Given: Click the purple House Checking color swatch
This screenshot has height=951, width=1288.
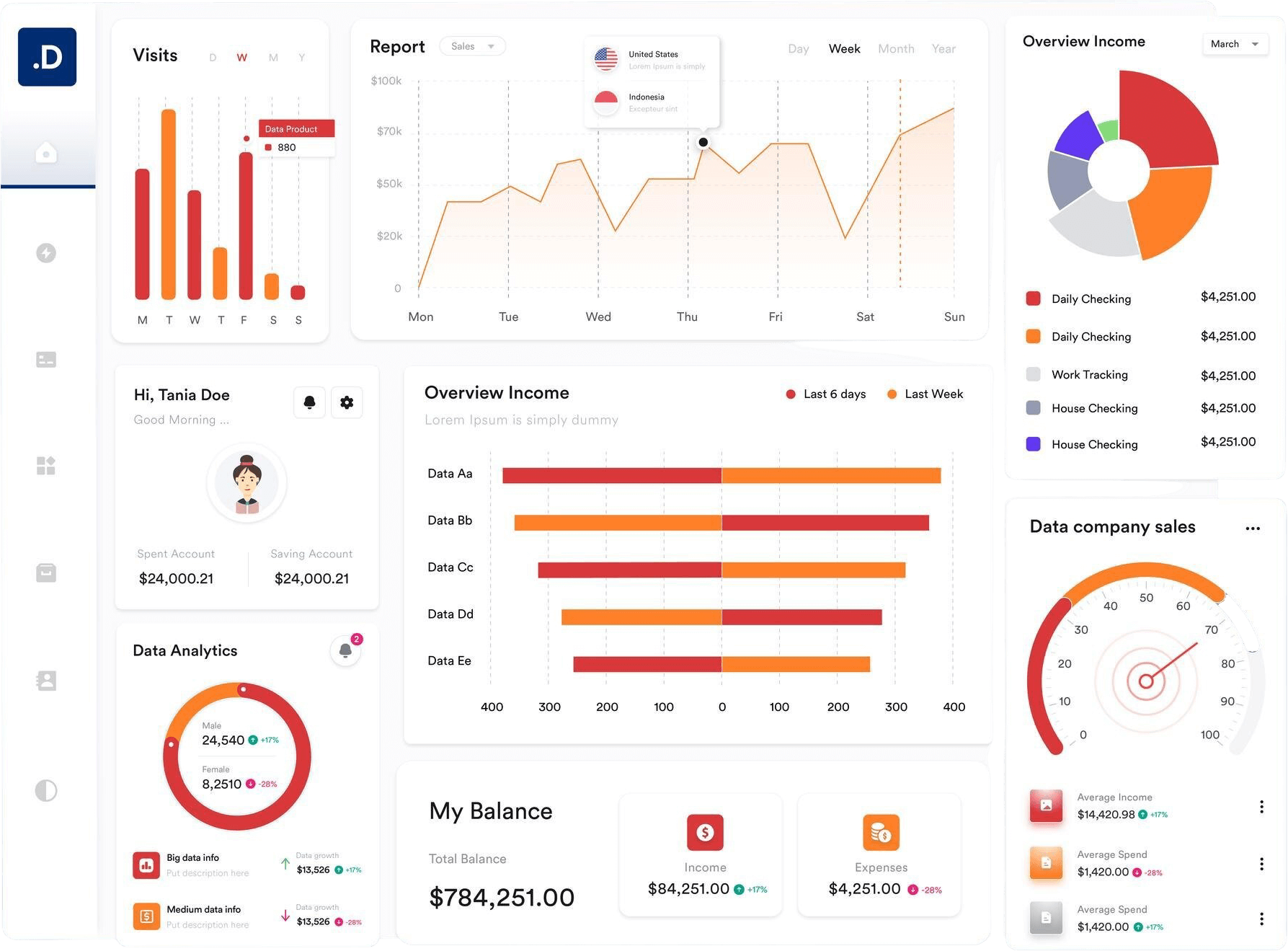Looking at the screenshot, I should [x=1033, y=444].
